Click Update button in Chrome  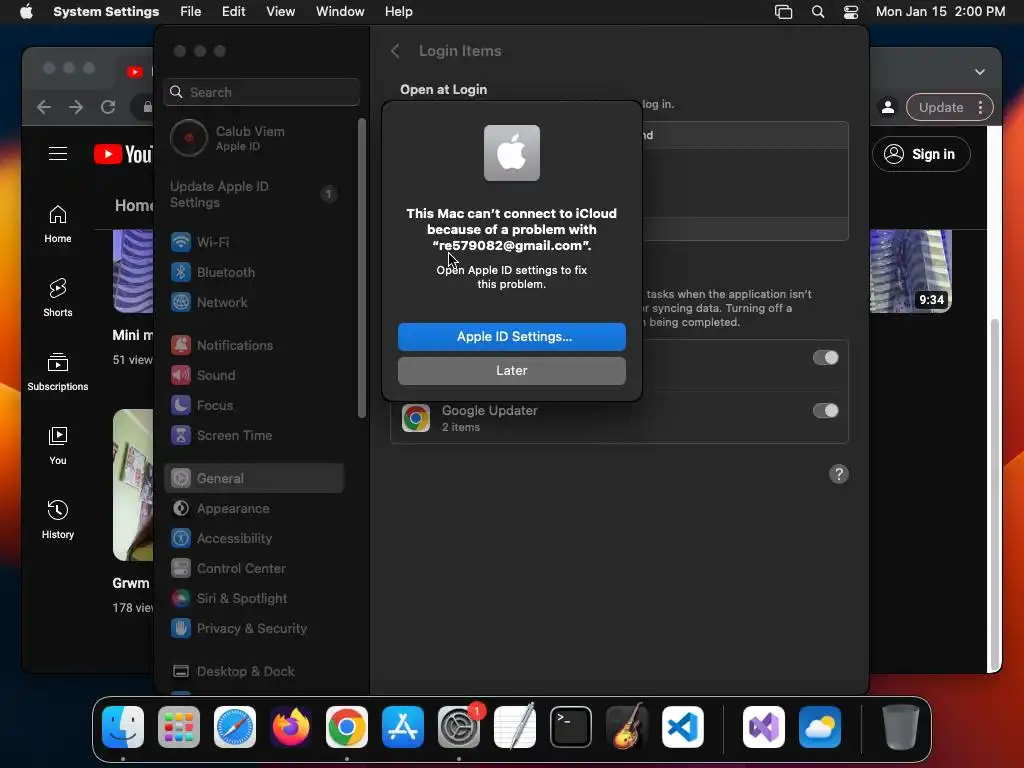940,108
